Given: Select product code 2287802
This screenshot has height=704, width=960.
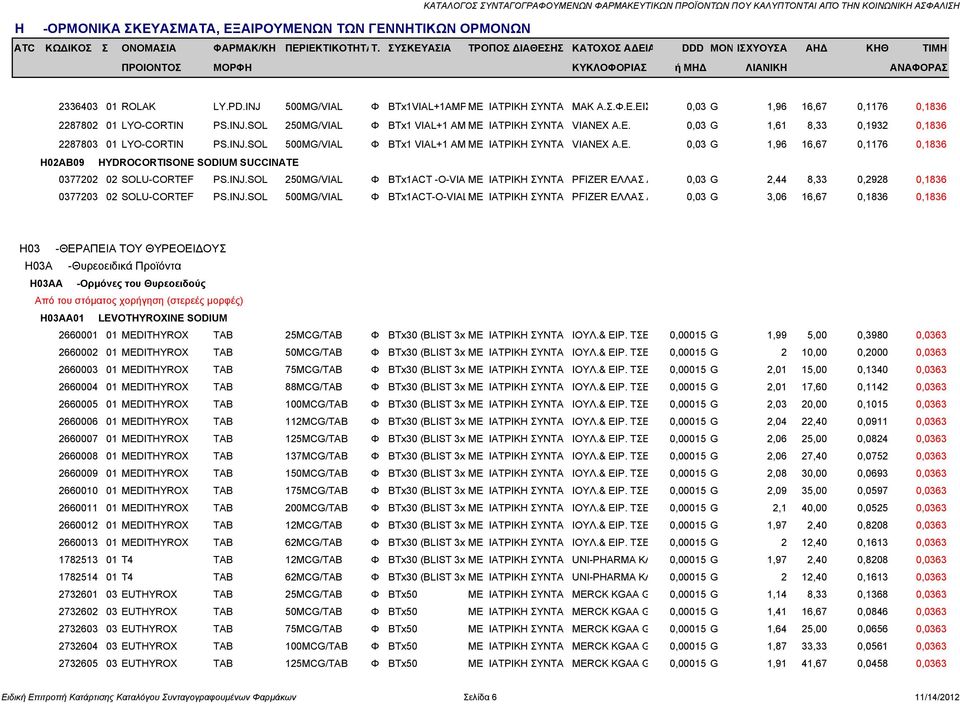Looking at the screenshot, I should [78, 125].
